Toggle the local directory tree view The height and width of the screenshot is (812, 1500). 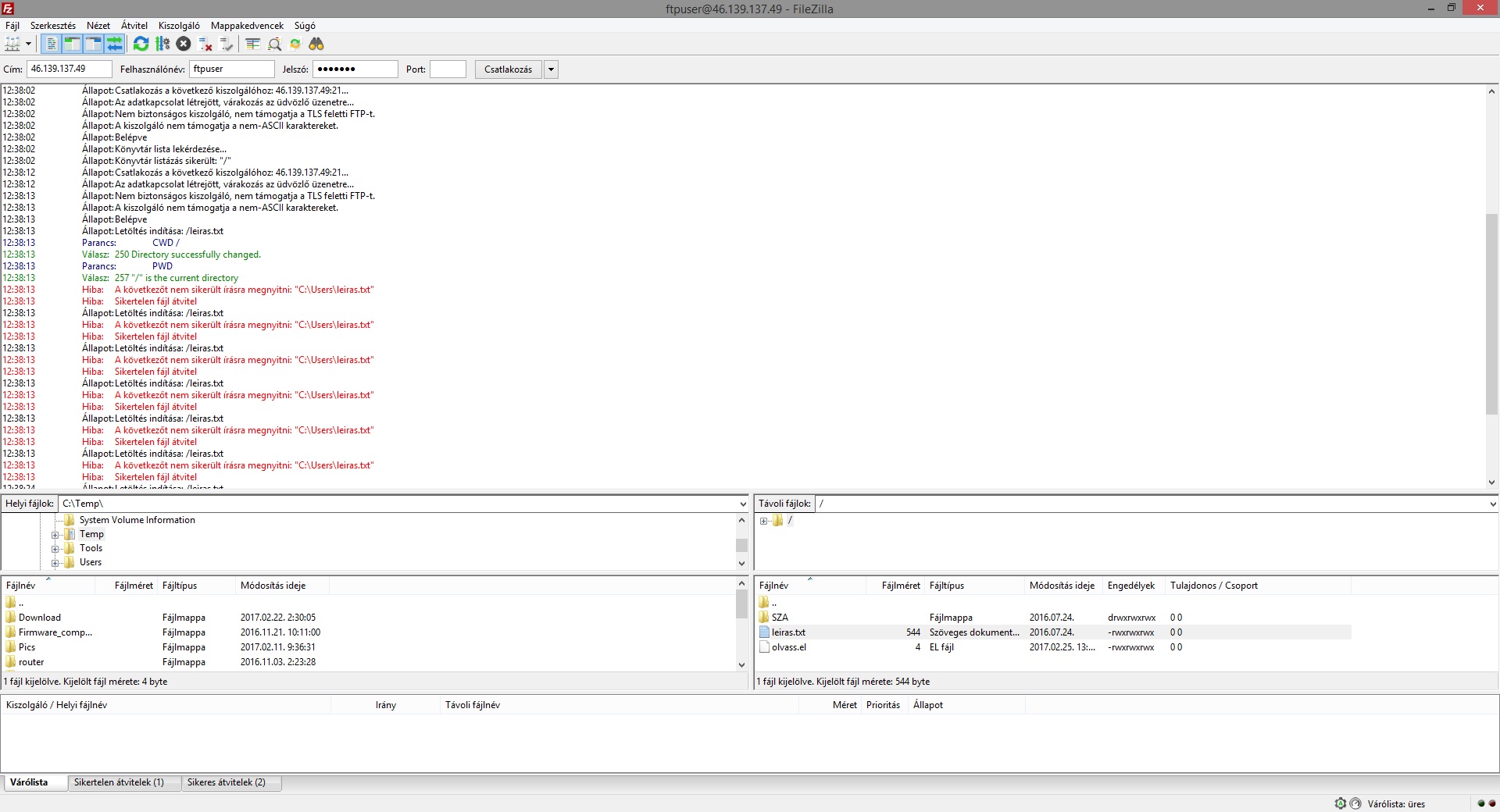[73, 45]
